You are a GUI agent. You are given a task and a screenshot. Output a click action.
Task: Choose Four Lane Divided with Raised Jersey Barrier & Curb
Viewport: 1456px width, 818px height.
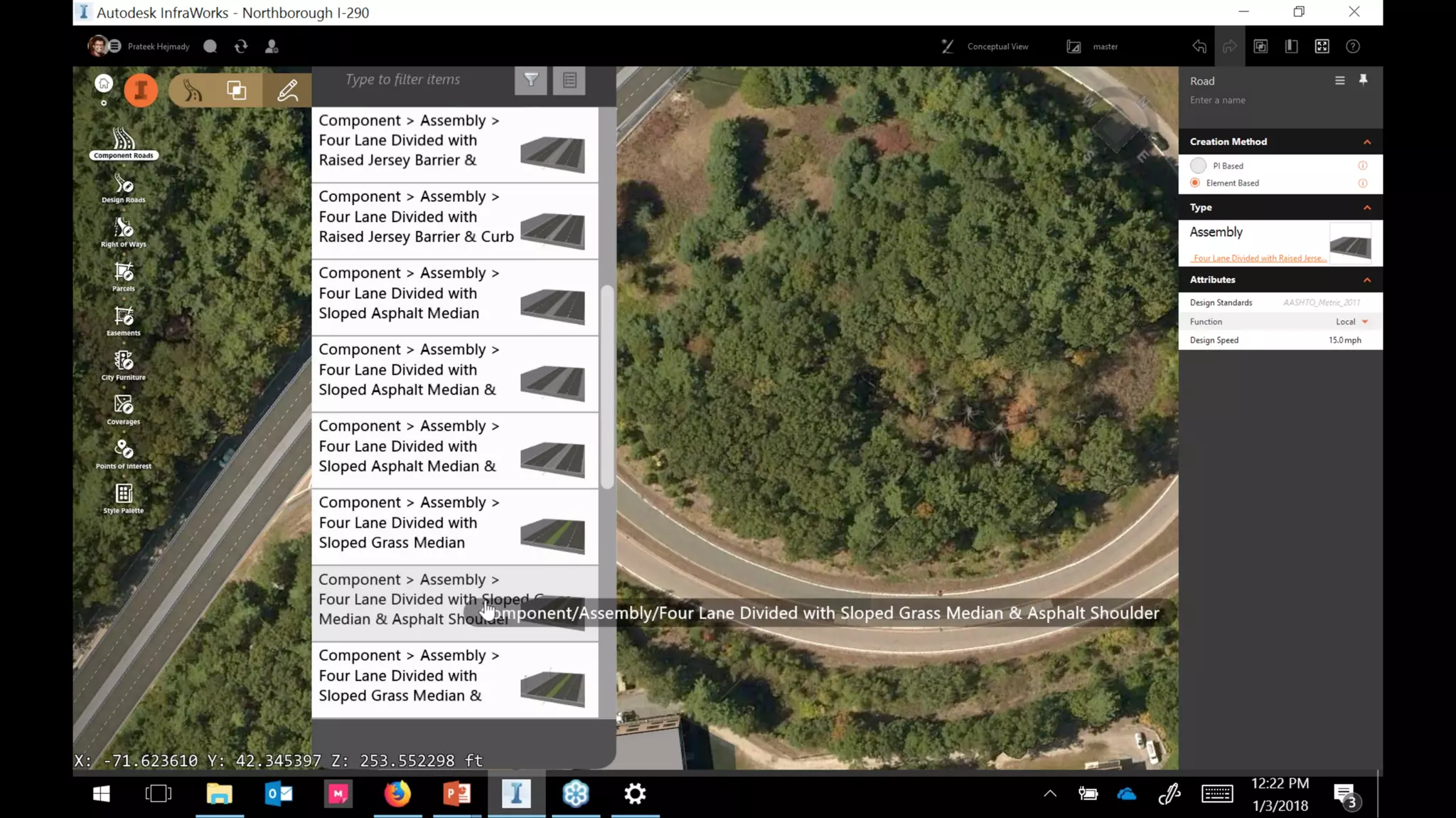pos(454,221)
